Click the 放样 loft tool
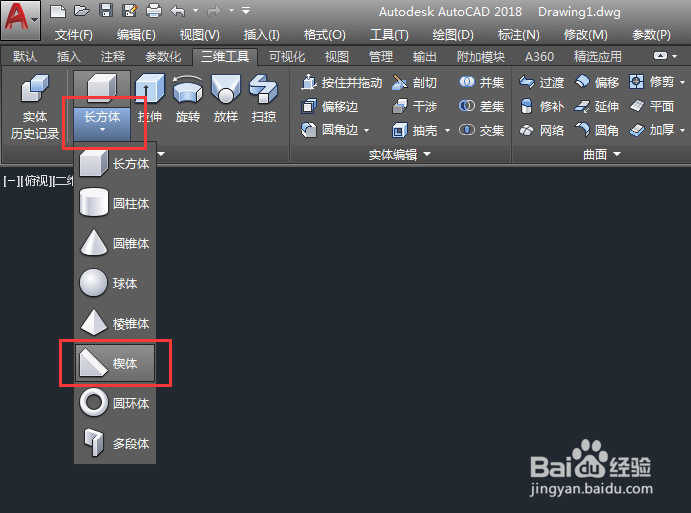The image size is (691, 513). (x=226, y=98)
